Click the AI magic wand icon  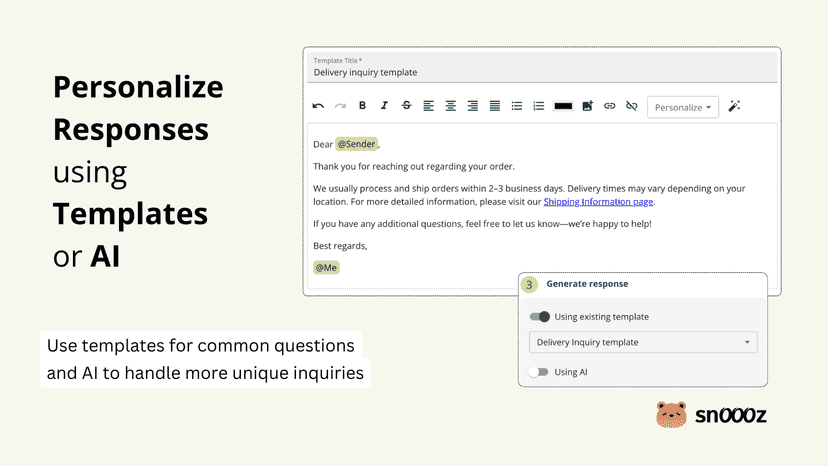[x=734, y=106]
